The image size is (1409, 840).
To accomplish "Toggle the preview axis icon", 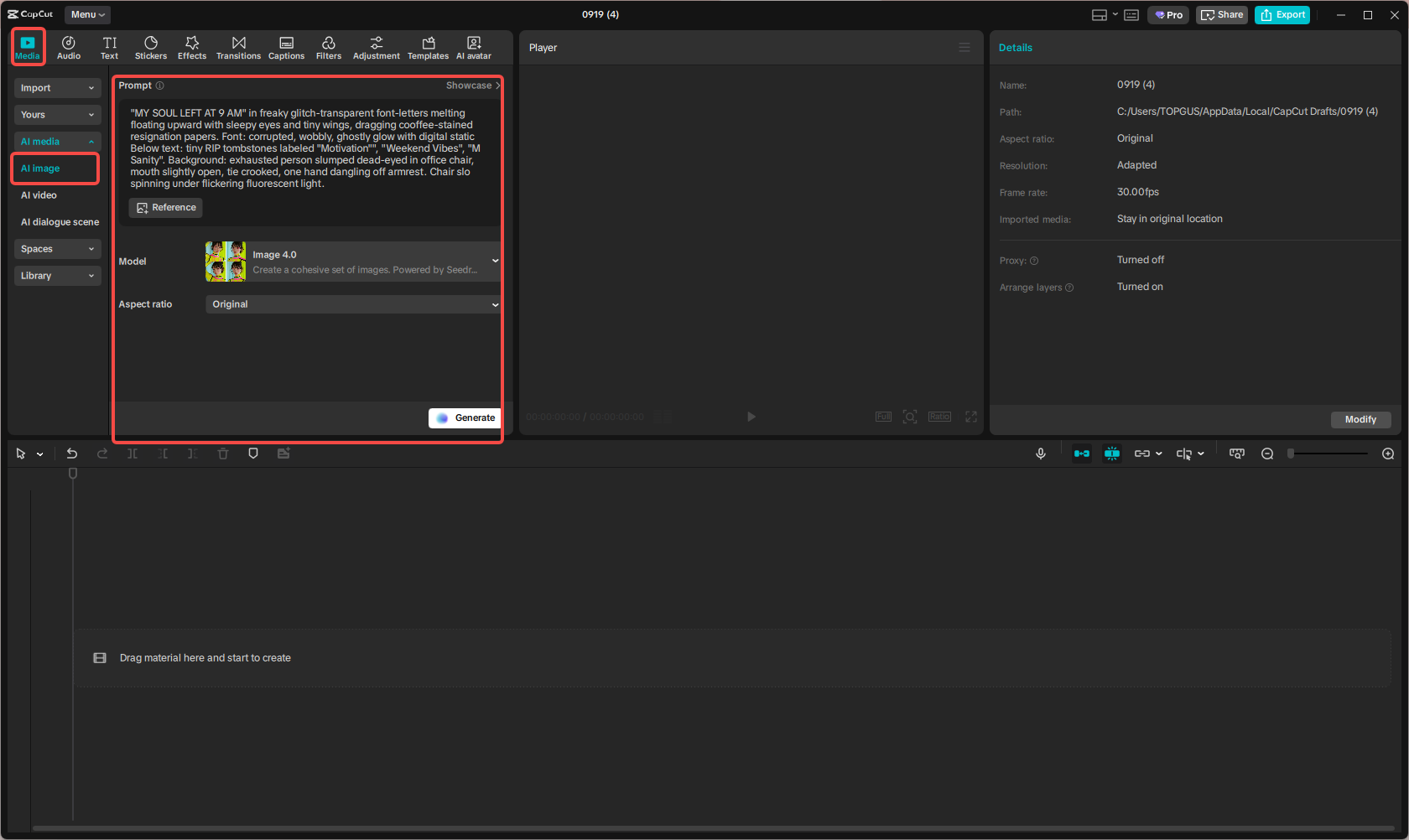I will click(1183, 454).
